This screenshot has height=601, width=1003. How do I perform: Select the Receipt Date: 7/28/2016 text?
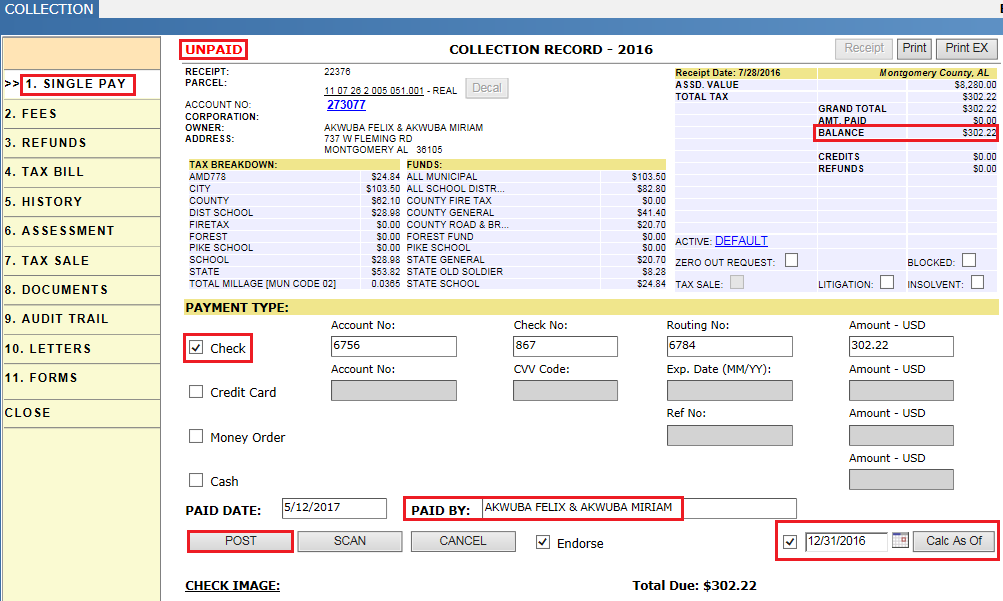click(x=728, y=73)
